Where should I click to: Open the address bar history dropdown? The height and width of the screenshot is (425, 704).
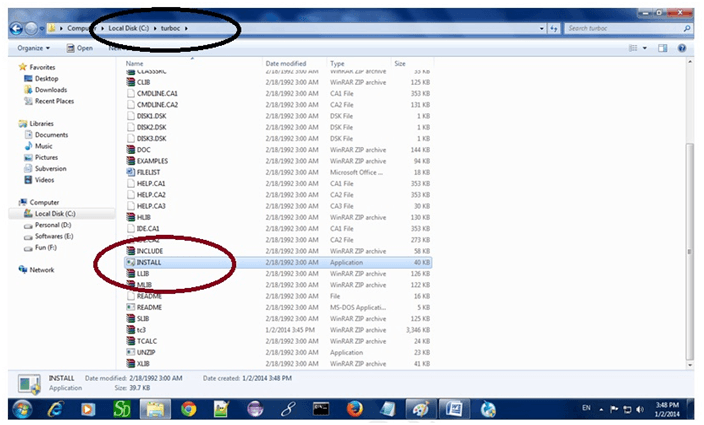tap(531, 29)
